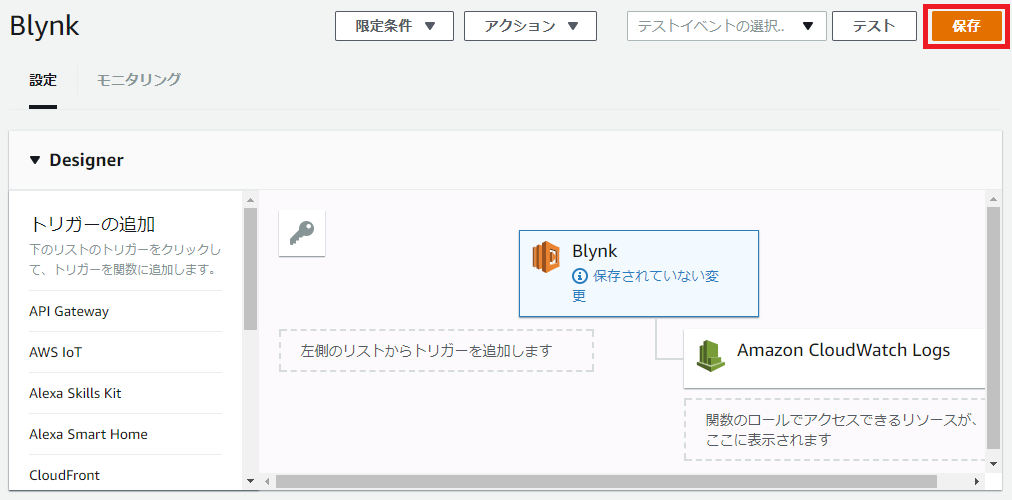The height and width of the screenshot is (500, 1012).
Task: Click the trigger list scrollbar thumb
Action: 250,268
